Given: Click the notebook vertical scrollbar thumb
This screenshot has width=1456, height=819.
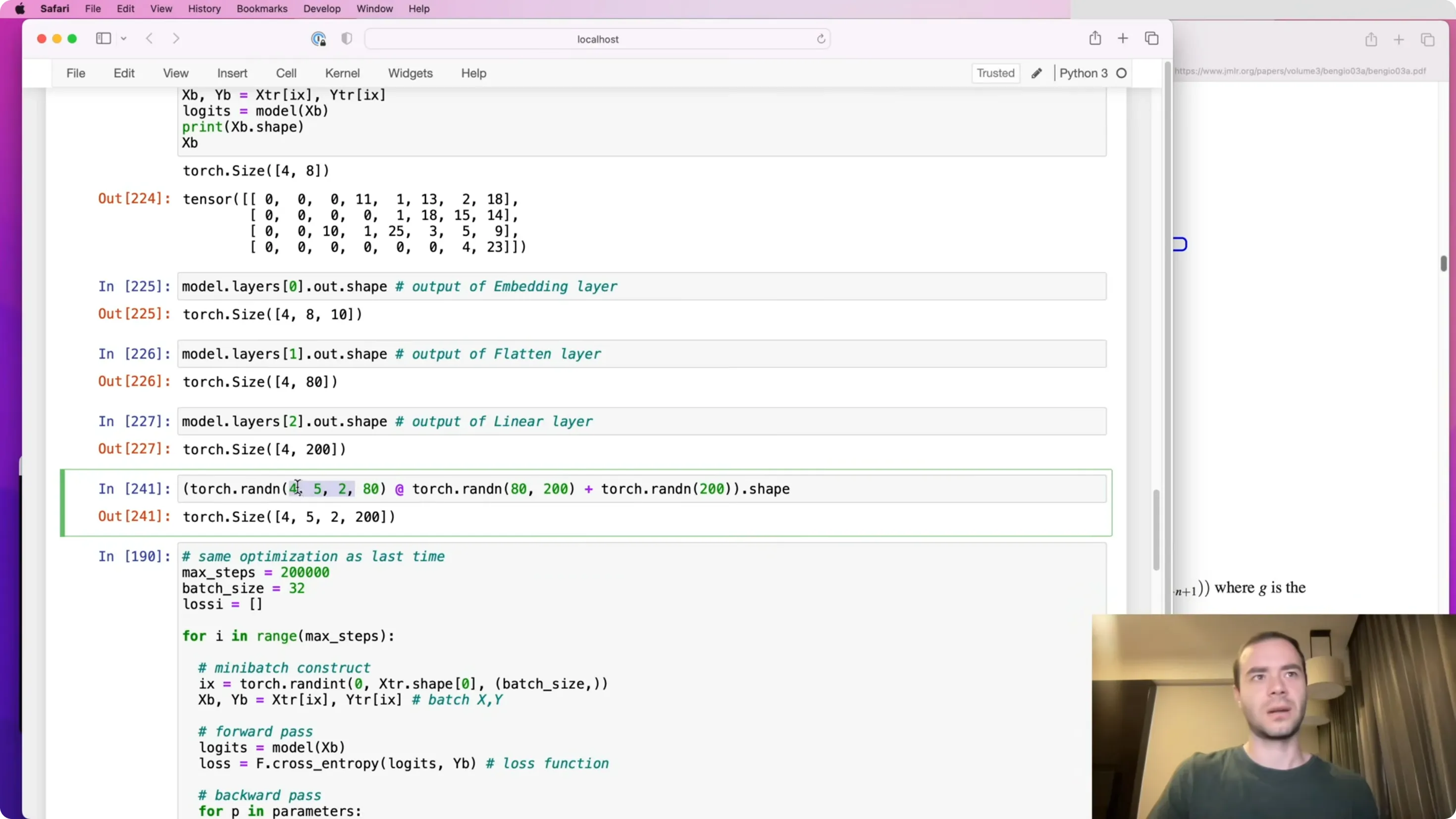Looking at the screenshot, I should (1156, 530).
